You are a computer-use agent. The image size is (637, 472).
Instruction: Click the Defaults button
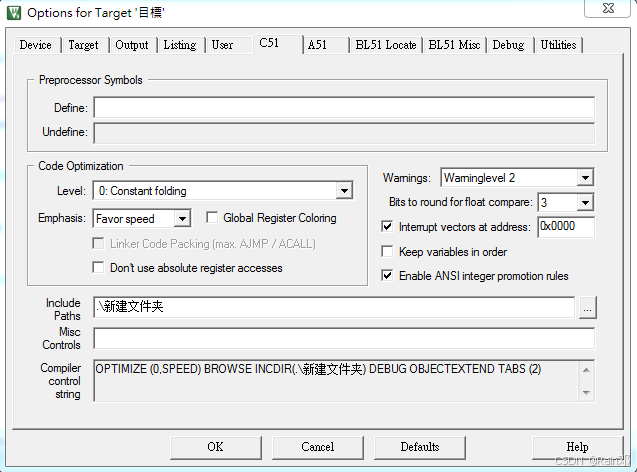click(420, 447)
